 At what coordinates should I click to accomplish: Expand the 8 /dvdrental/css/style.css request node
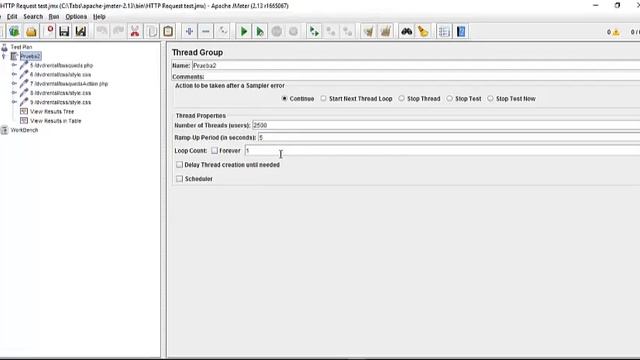[x=14, y=93]
